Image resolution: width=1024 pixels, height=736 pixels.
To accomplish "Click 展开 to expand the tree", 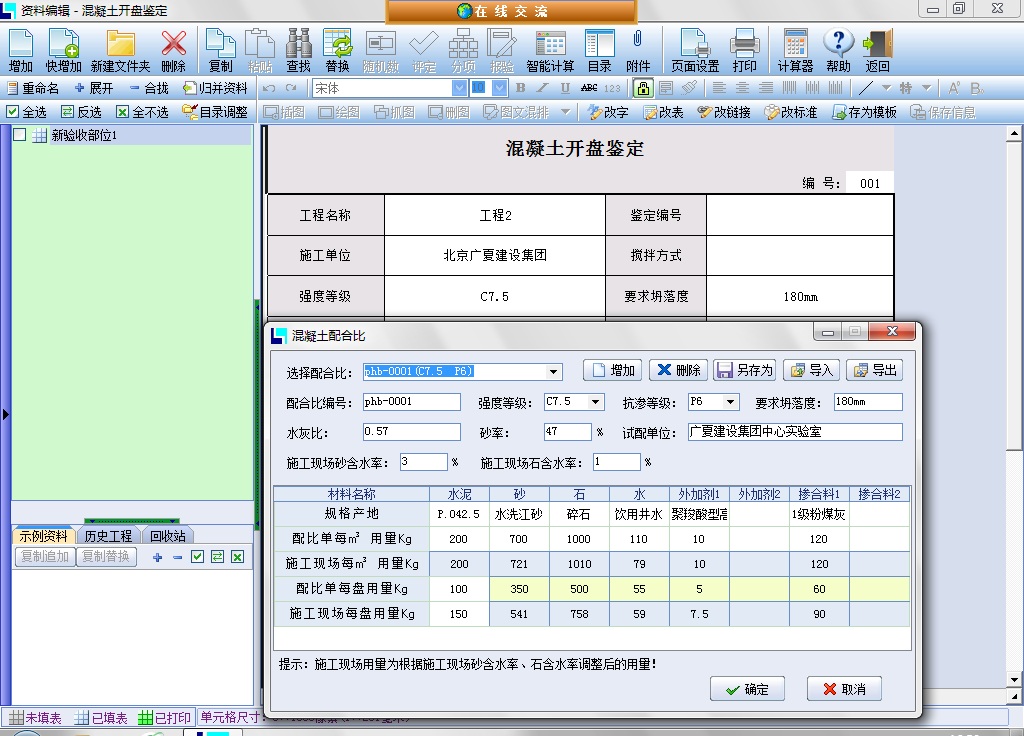I will pos(93,88).
